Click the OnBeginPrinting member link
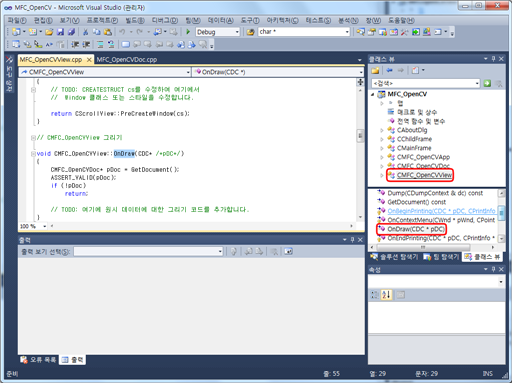The height and width of the screenshot is (383, 512). (441, 211)
